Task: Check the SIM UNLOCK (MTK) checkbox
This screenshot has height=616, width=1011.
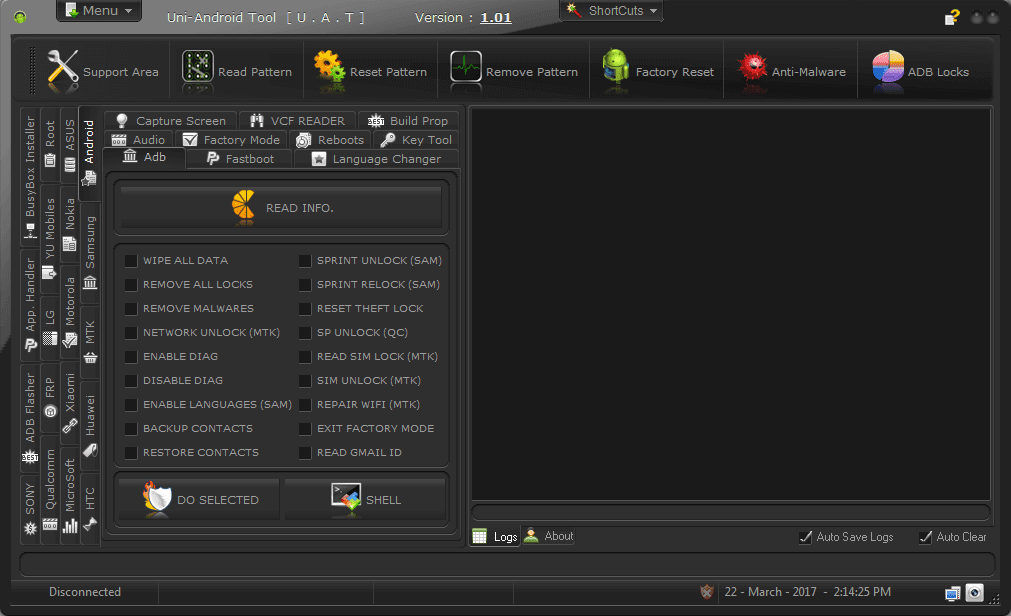Action: click(305, 381)
